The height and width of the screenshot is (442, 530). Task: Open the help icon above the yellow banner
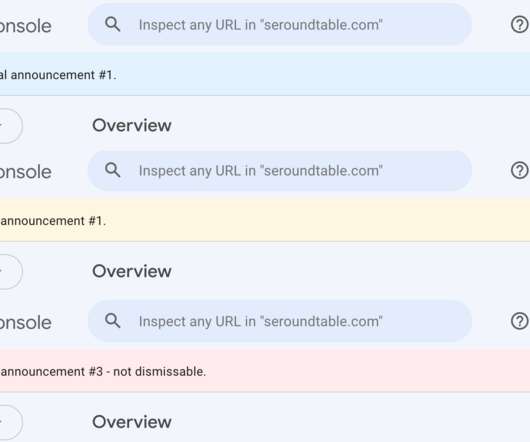coord(520,170)
